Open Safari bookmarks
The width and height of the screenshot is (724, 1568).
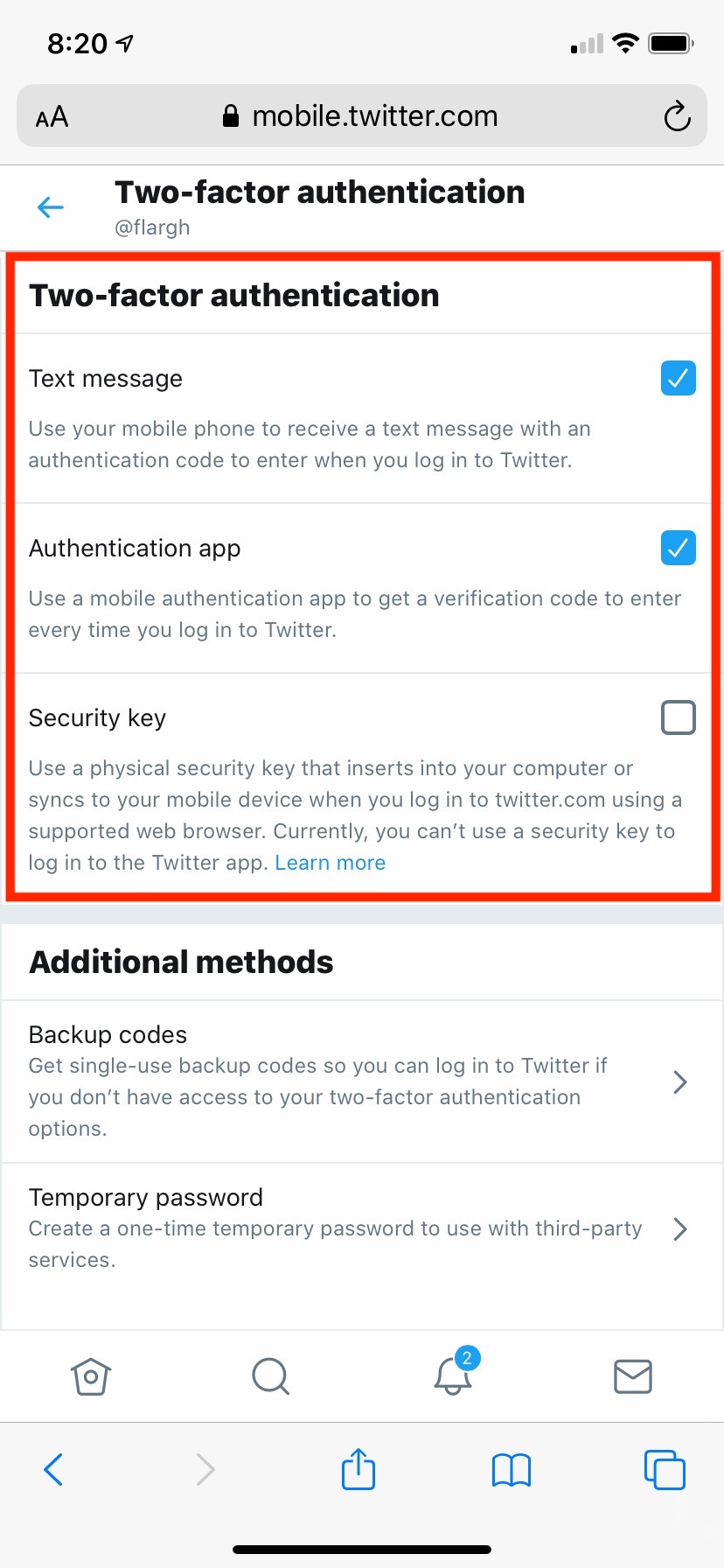(x=512, y=1470)
